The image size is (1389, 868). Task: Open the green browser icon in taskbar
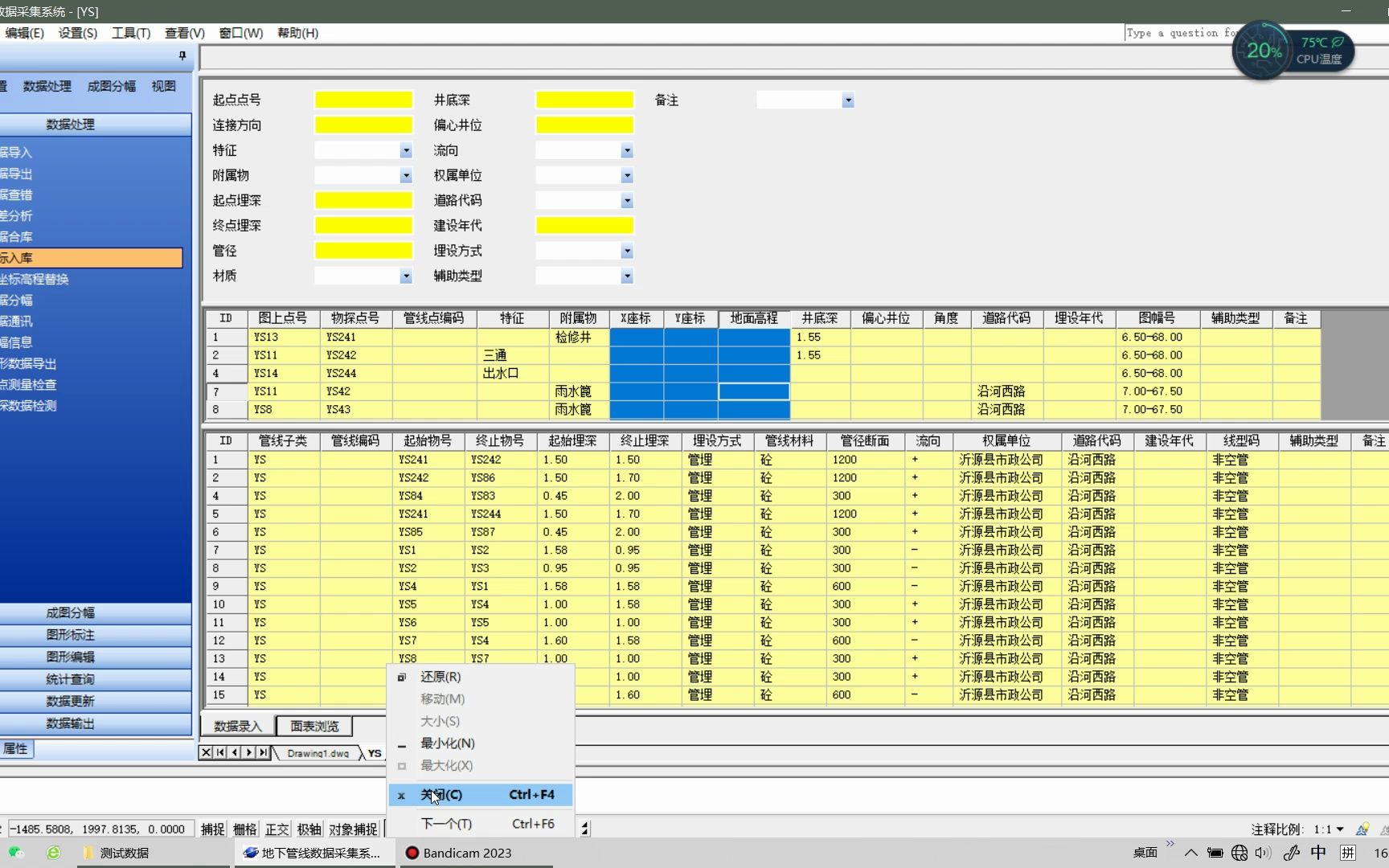click(53, 853)
